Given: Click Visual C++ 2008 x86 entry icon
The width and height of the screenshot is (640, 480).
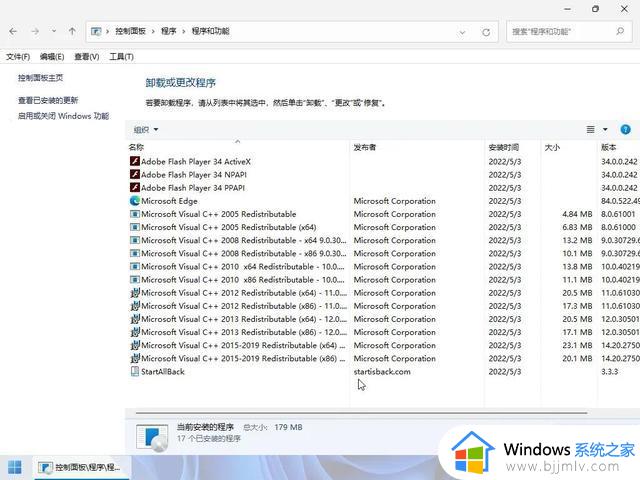Looking at the screenshot, I should point(135,253).
